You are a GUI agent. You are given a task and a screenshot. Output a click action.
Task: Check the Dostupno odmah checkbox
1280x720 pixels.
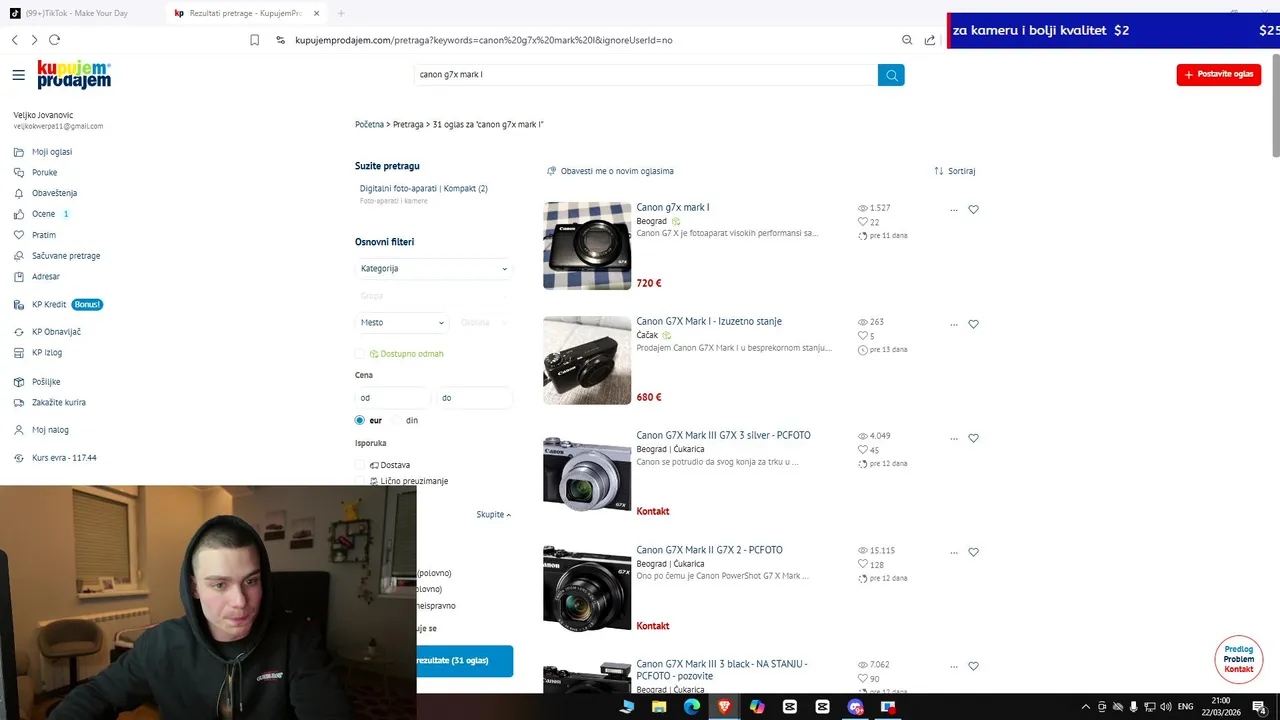(360, 354)
